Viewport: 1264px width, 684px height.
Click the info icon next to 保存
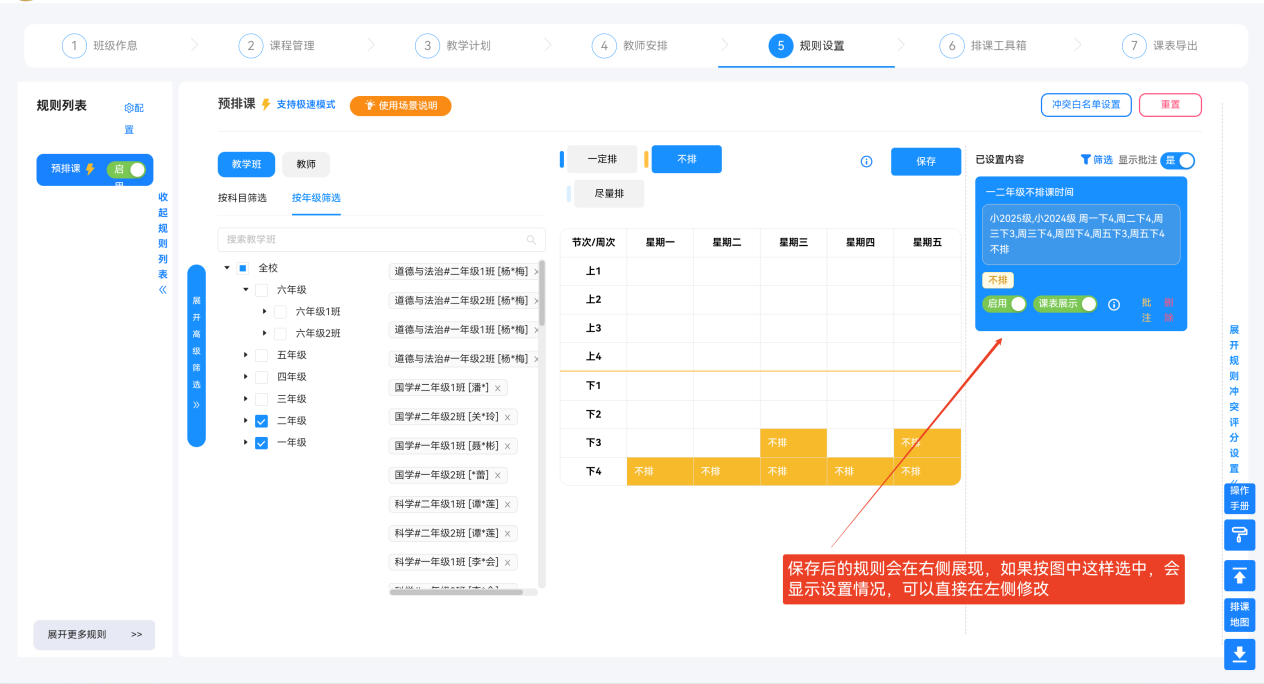point(867,161)
